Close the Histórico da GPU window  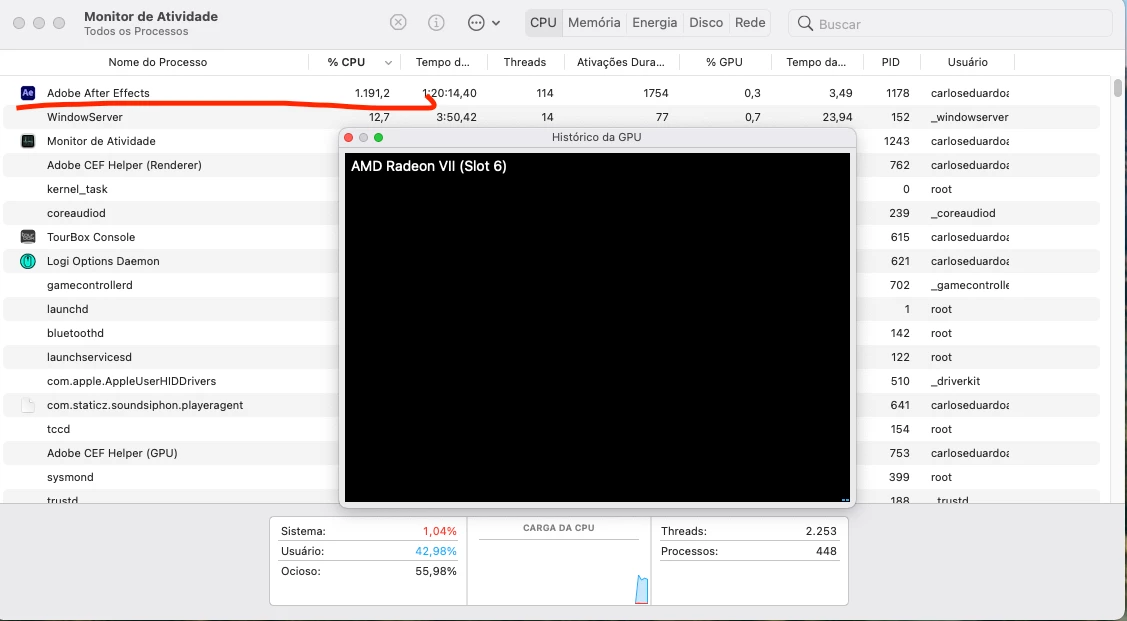(x=349, y=137)
